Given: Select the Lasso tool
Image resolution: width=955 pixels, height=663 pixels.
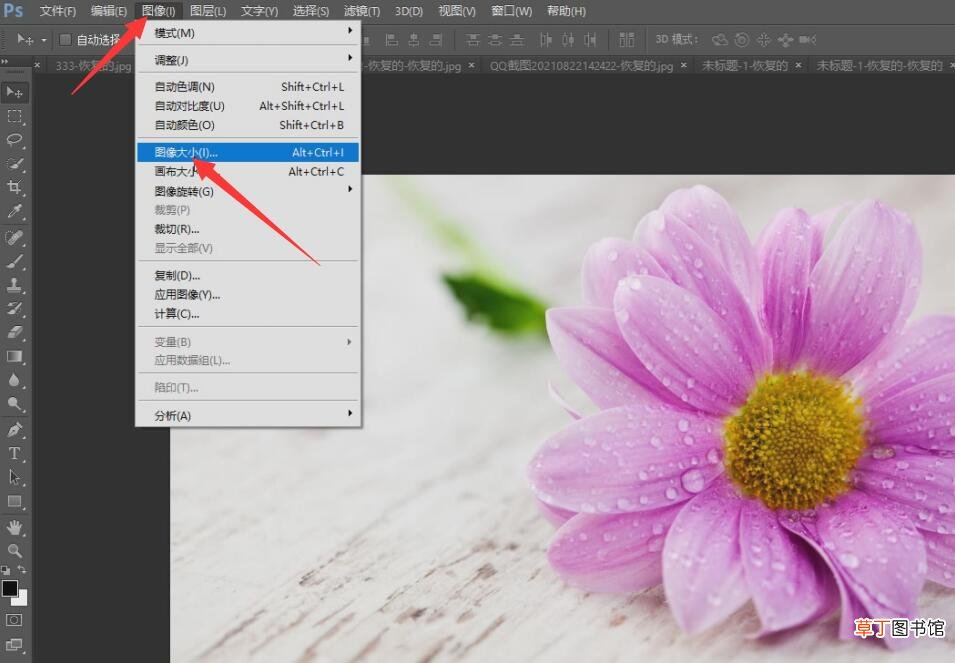Looking at the screenshot, I should [15, 140].
